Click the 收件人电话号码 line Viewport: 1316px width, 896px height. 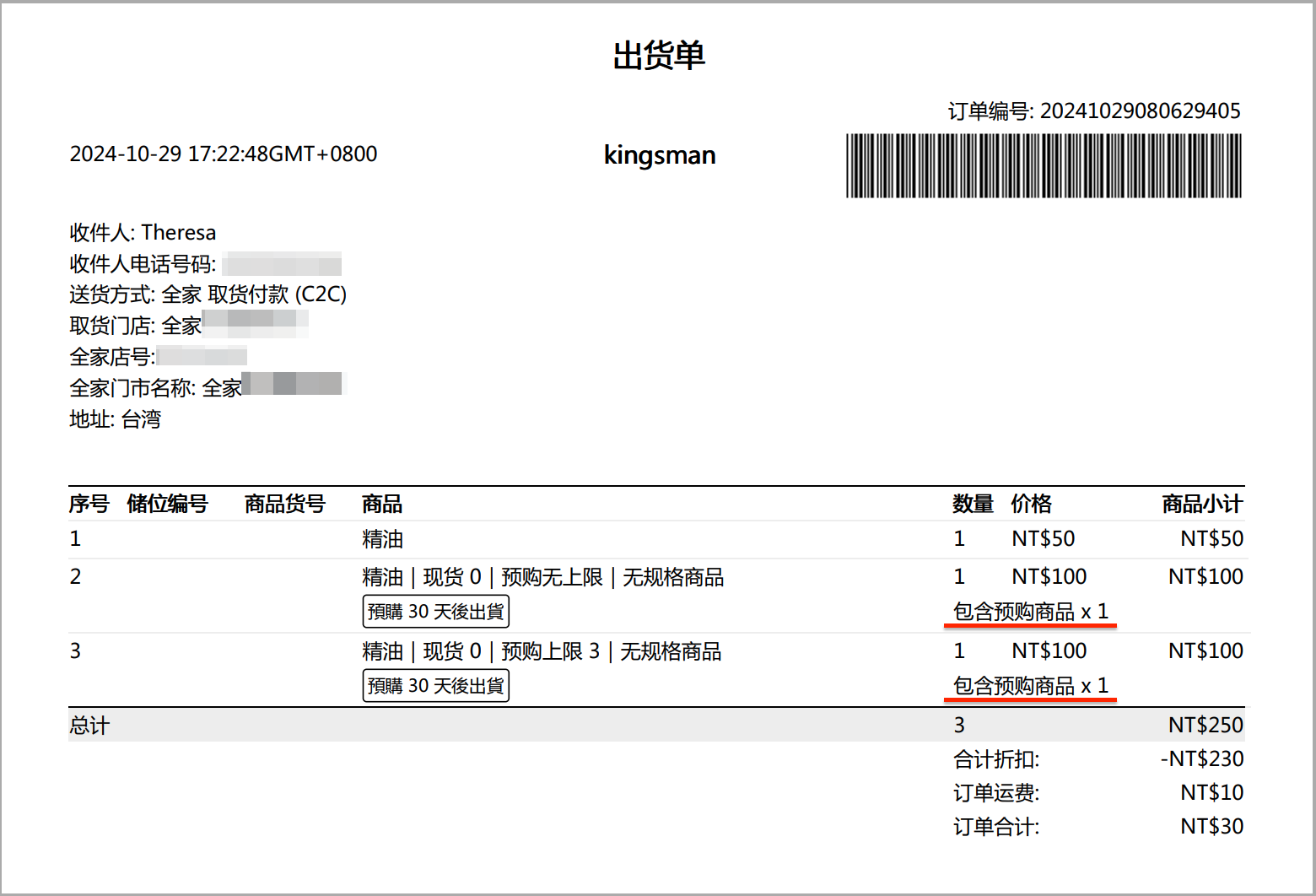205,264
